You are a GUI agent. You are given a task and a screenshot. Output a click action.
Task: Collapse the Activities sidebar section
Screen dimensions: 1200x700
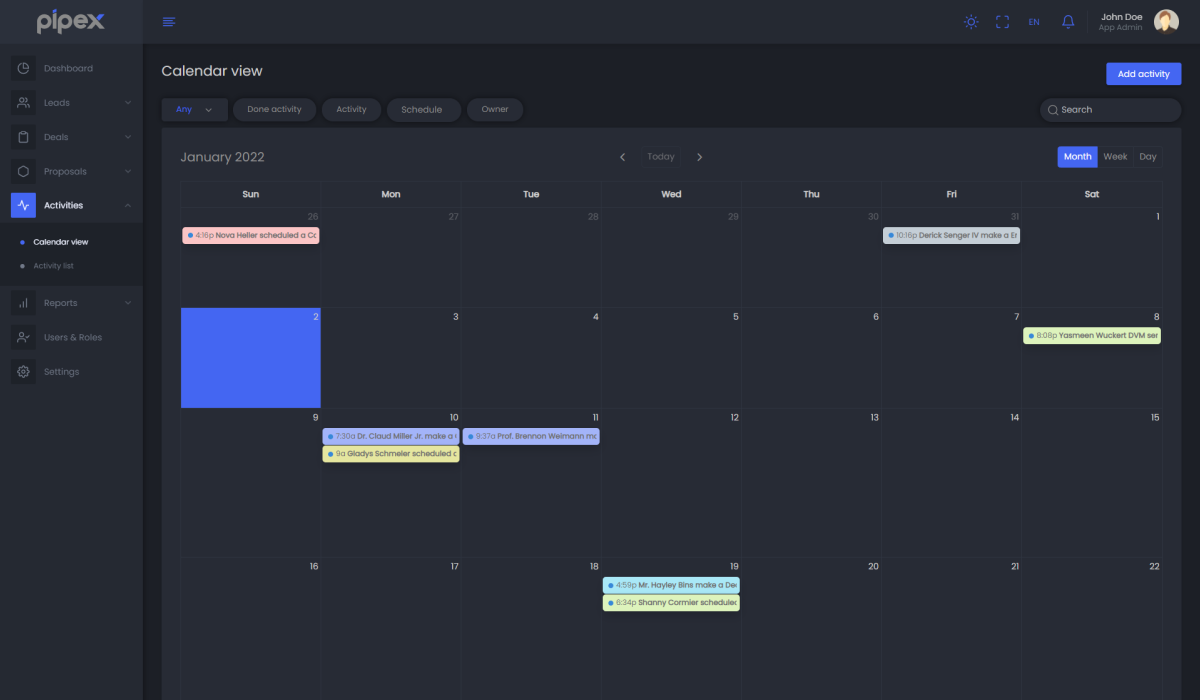tap(128, 205)
